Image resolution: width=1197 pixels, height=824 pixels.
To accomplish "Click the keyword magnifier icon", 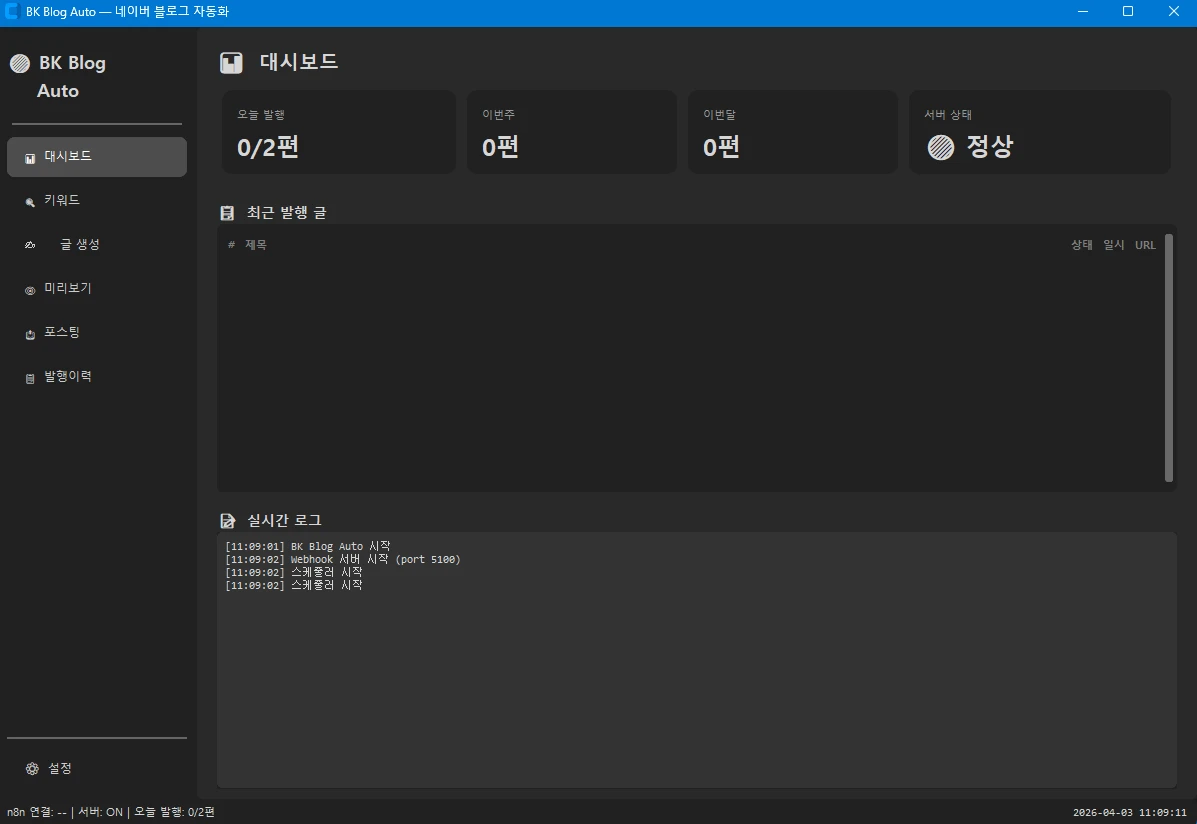I will click(x=30, y=202).
